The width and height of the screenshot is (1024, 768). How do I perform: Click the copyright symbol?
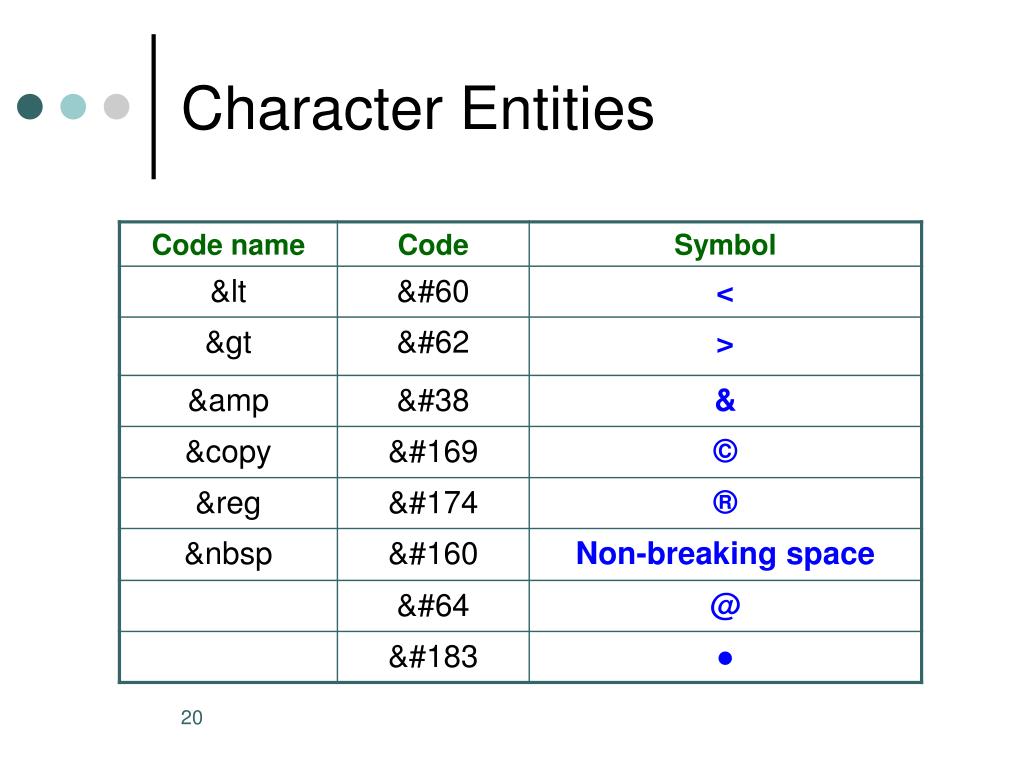click(x=725, y=451)
